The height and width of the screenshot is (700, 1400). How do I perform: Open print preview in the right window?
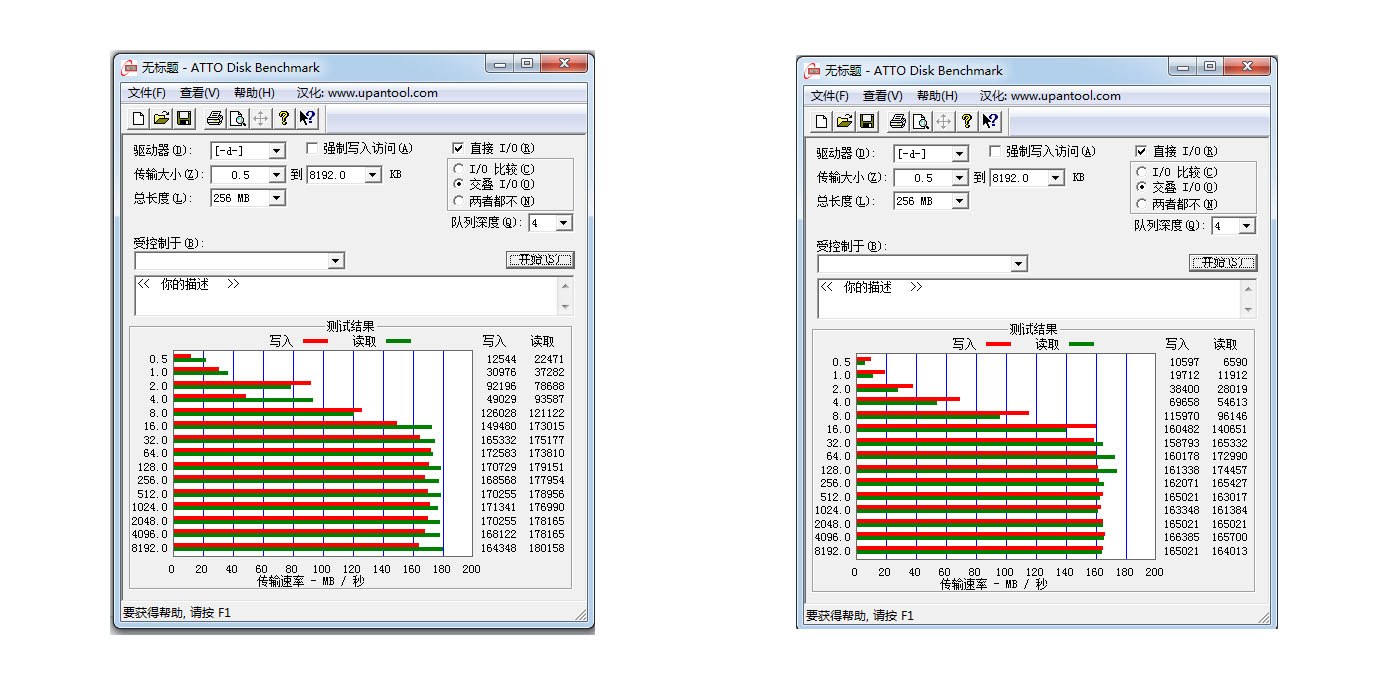click(x=920, y=121)
